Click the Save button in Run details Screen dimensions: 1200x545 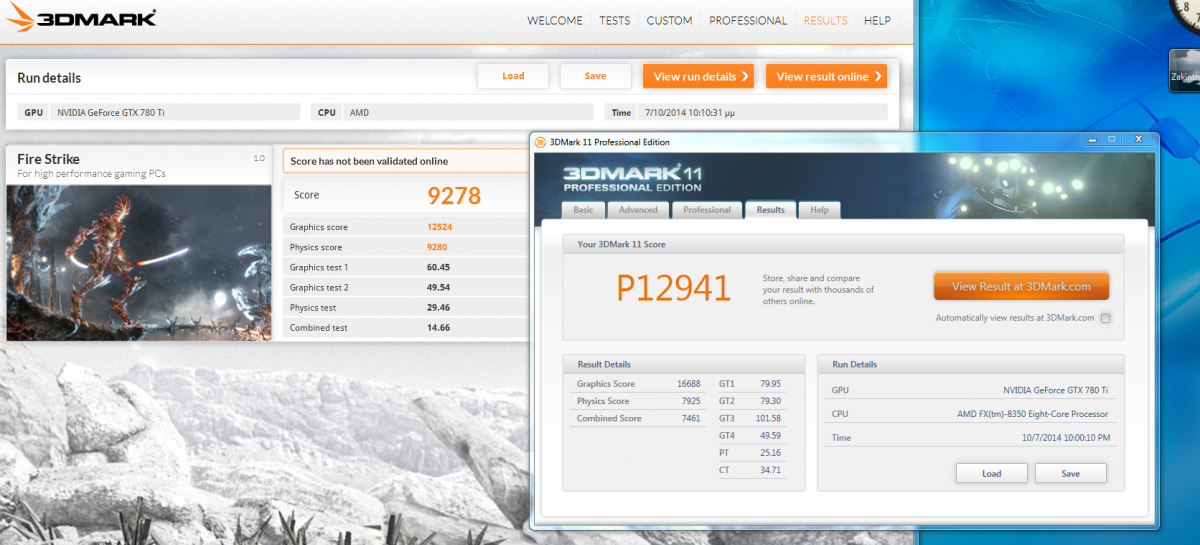[595, 76]
